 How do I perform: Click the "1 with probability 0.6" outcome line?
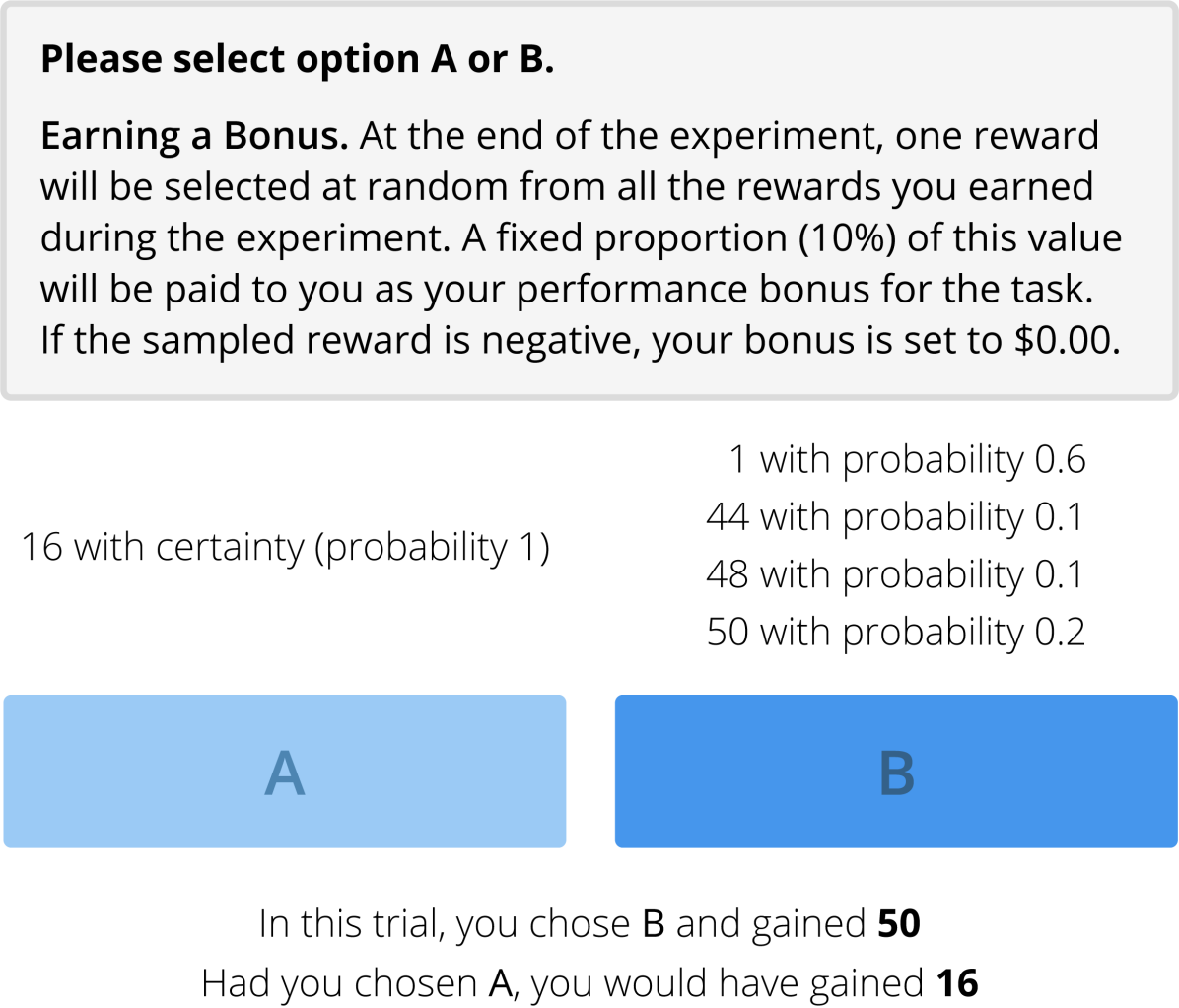(x=906, y=459)
